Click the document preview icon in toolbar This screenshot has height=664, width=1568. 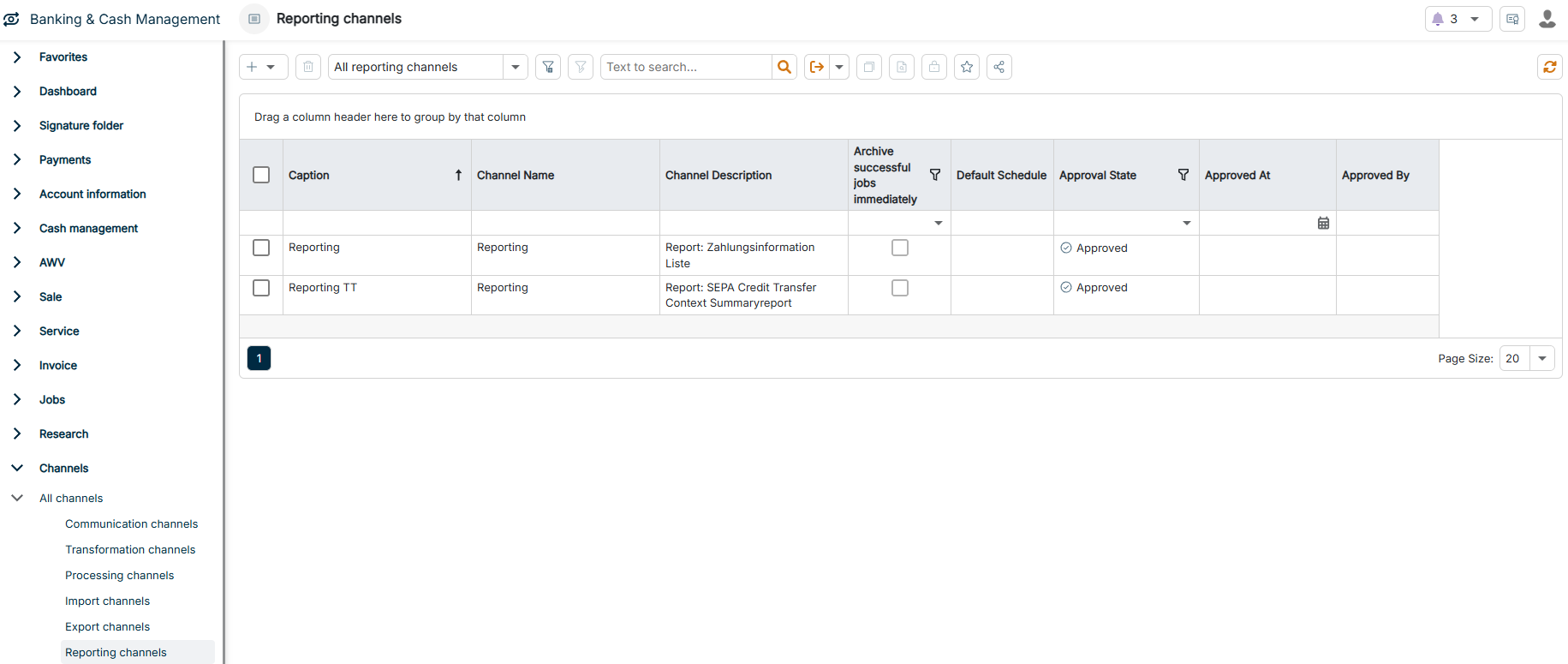pos(902,67)
